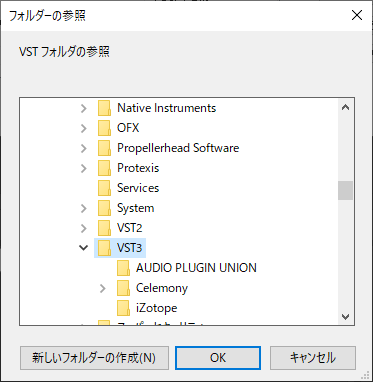Click the vertical scrollbar thumb
373x382 pixels.
coord(345,191)
